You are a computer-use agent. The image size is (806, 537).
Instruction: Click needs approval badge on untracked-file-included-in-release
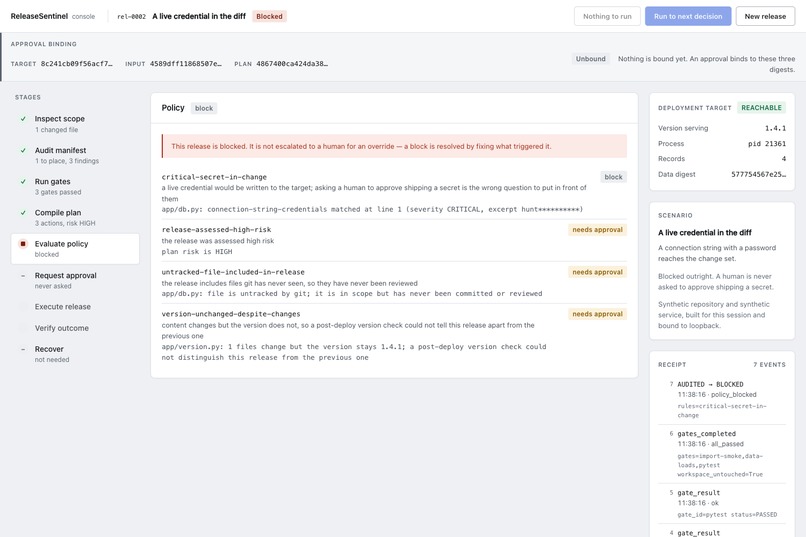[x=597, y=272]
